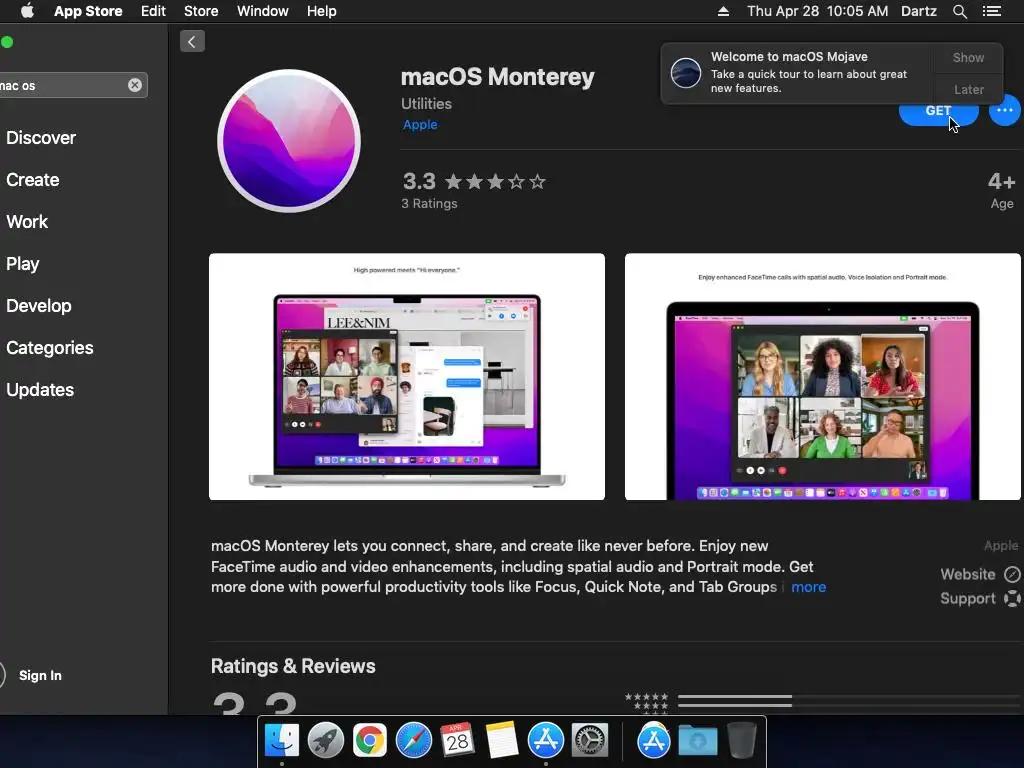Click the 3 Ratings text
The height and width of the screenshot is (768, 1024).
429,204
